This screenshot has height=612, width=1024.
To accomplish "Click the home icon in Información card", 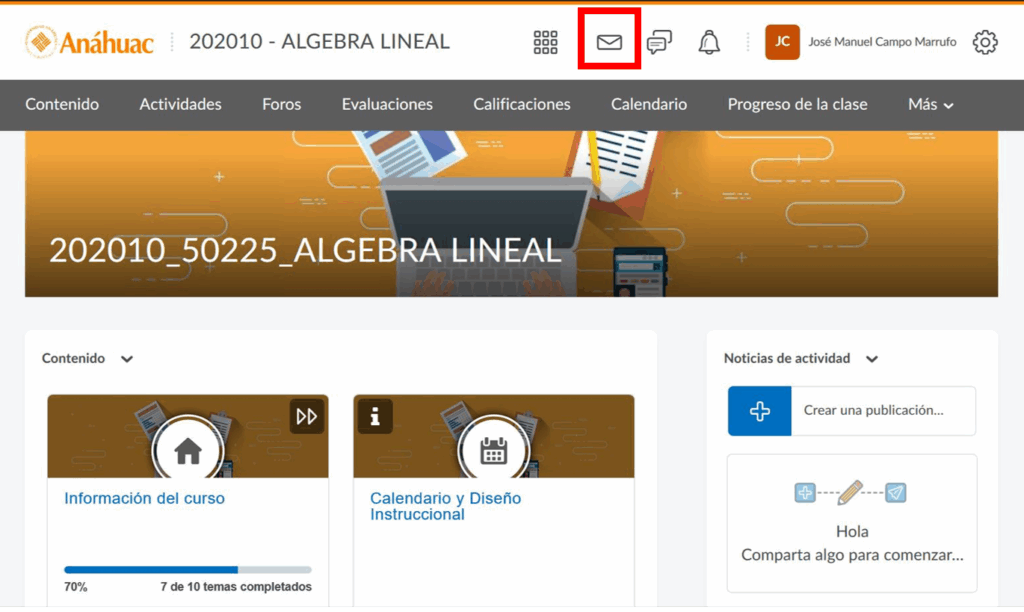I will coord(188,452).
